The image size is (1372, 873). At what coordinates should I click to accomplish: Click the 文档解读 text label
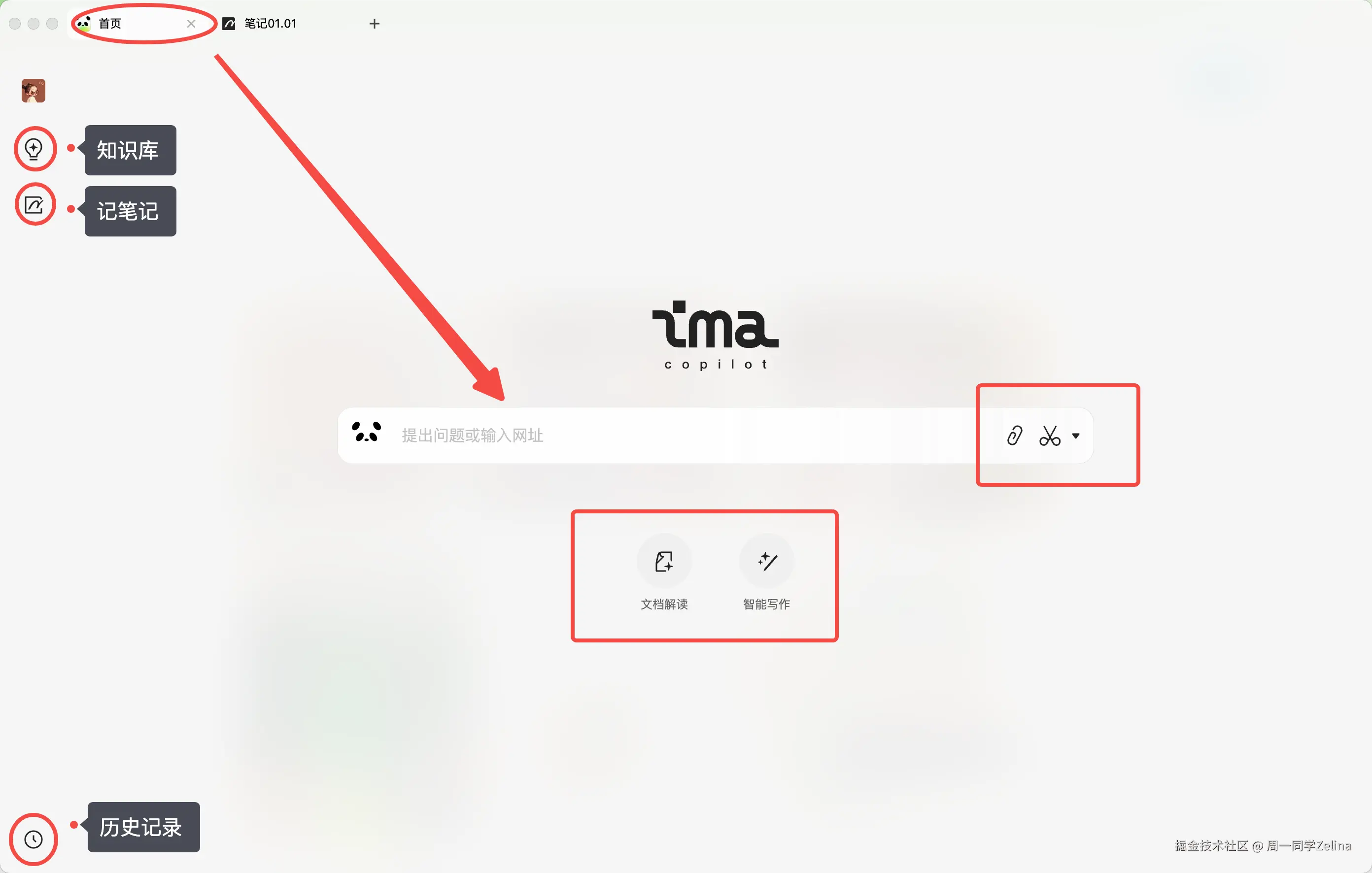click(x=664, y=604)
